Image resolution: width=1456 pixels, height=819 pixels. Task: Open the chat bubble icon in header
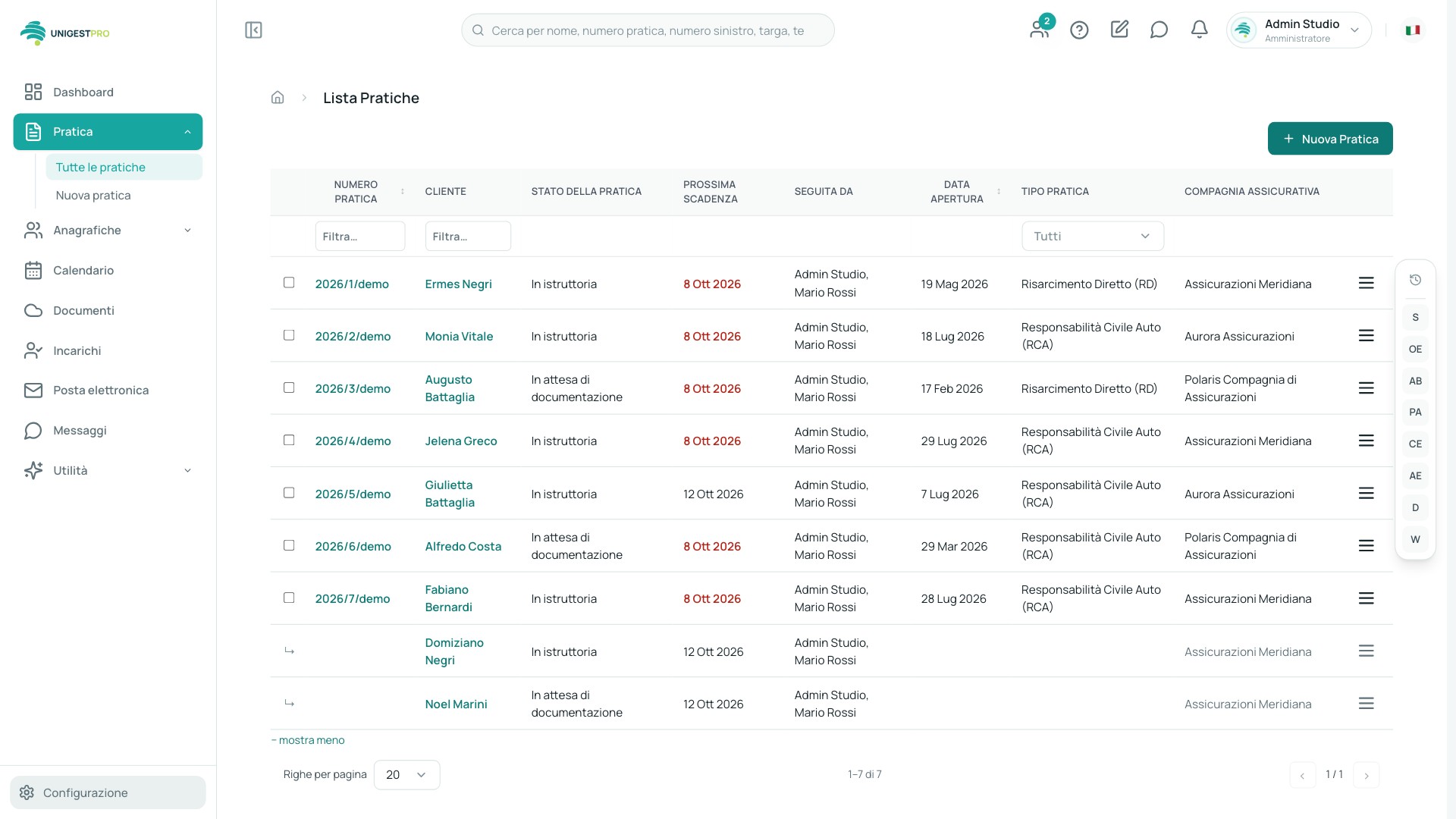pos(1159,30)
